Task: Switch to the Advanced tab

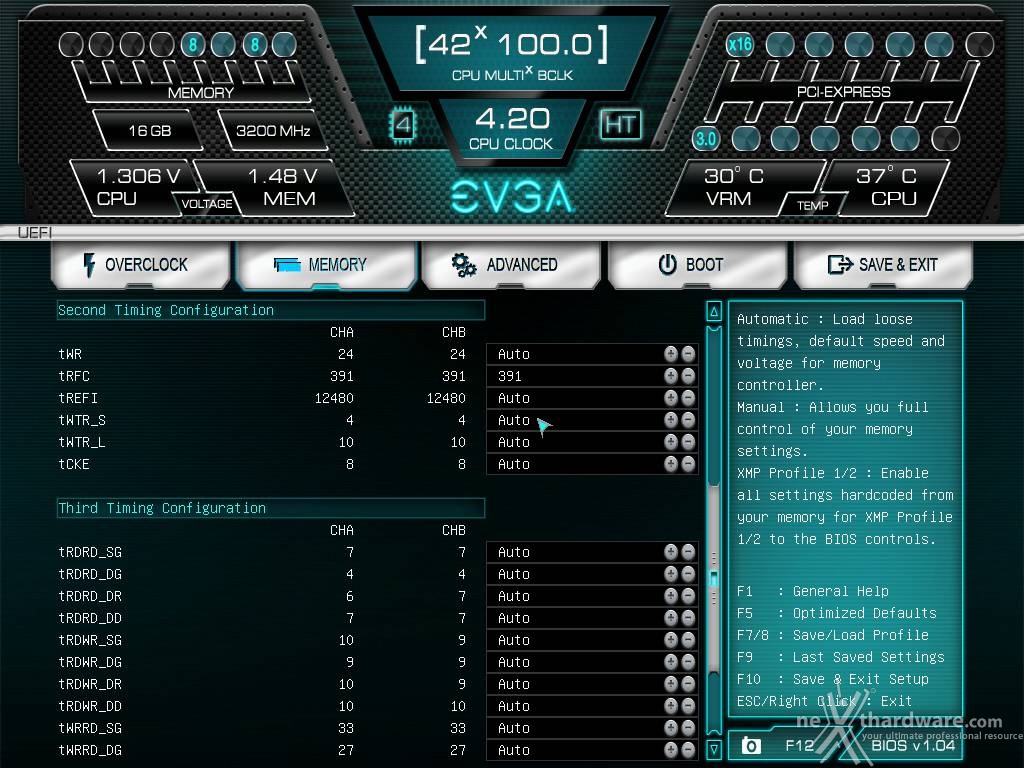Action: point(511,264)
